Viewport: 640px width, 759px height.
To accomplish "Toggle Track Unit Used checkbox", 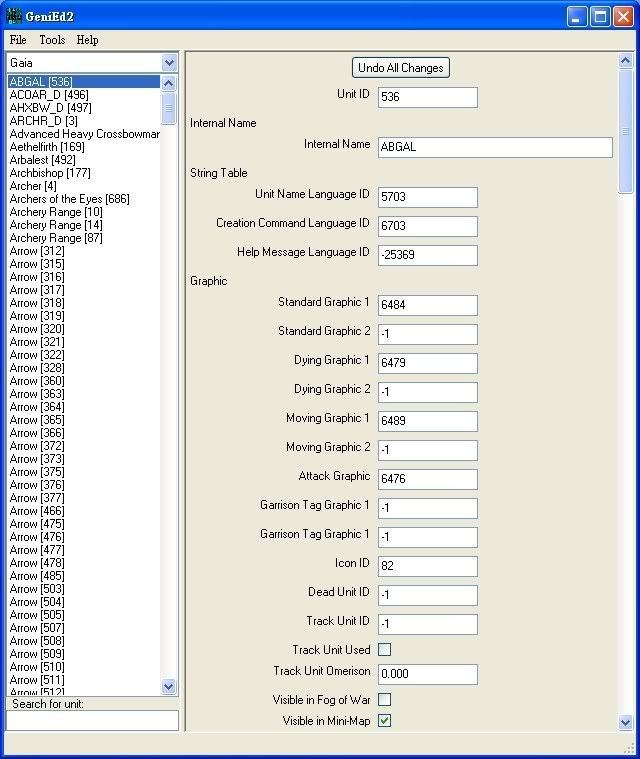I will click(x=384, y=650).
